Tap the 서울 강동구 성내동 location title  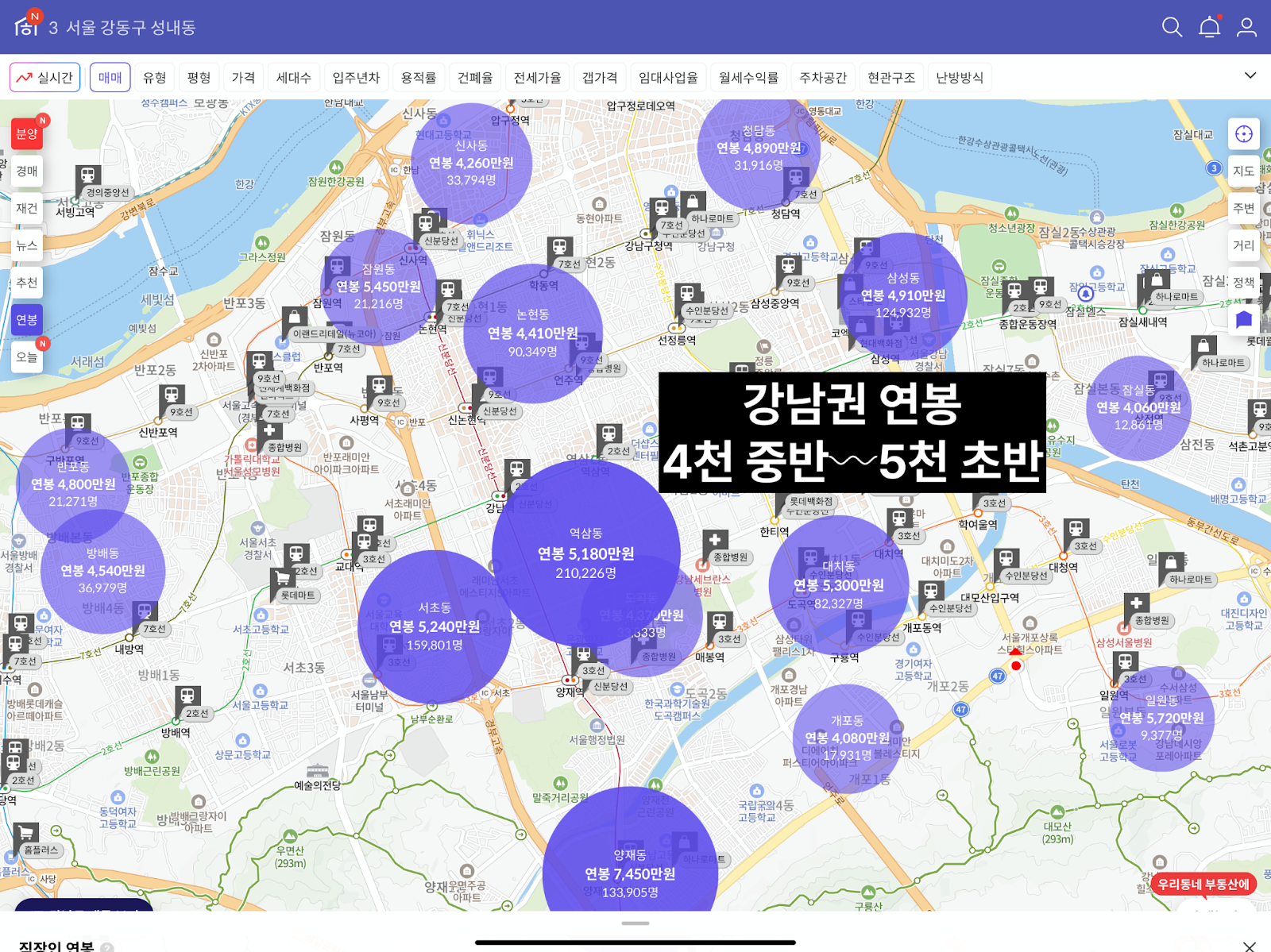tap(130, 28)
